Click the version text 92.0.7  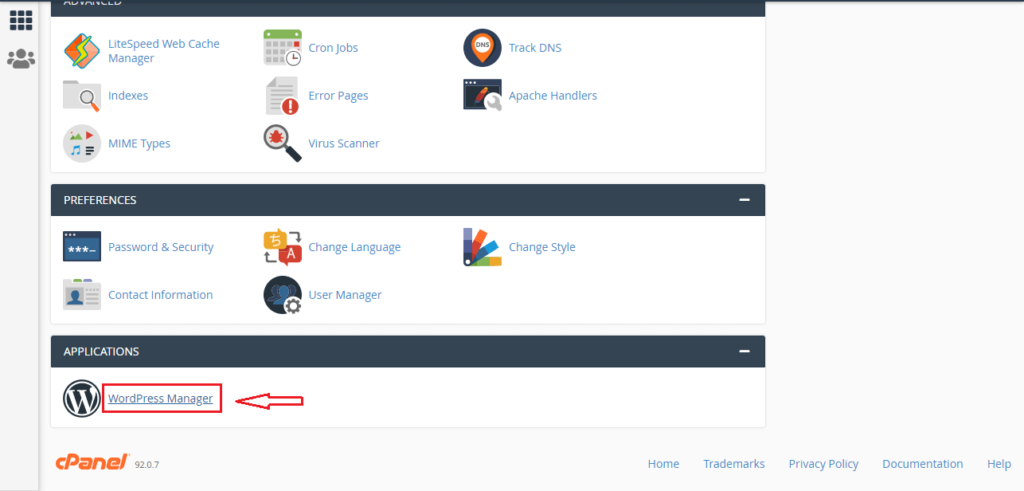pos(147,465)
